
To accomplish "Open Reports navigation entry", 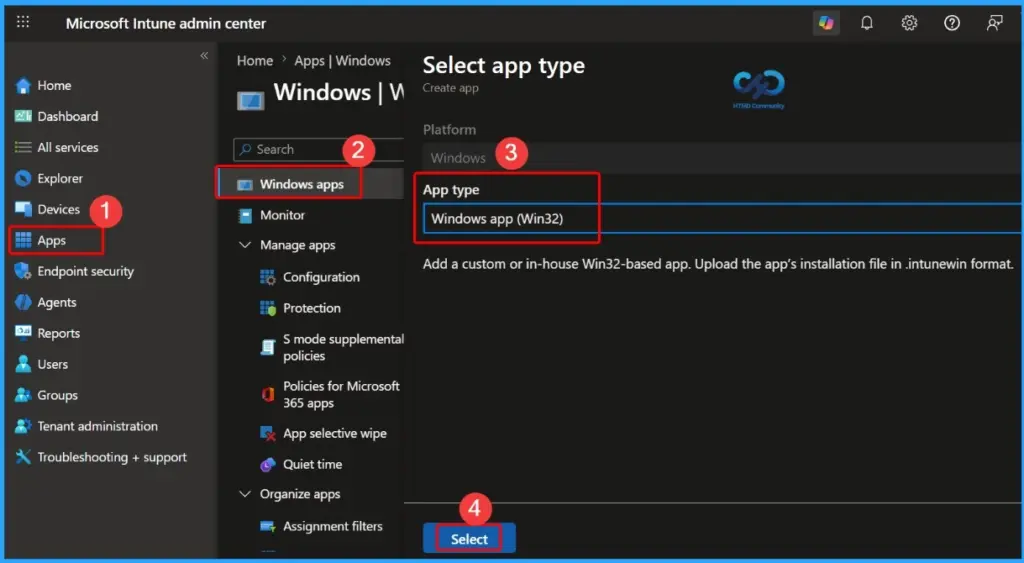I will point(59,333).
